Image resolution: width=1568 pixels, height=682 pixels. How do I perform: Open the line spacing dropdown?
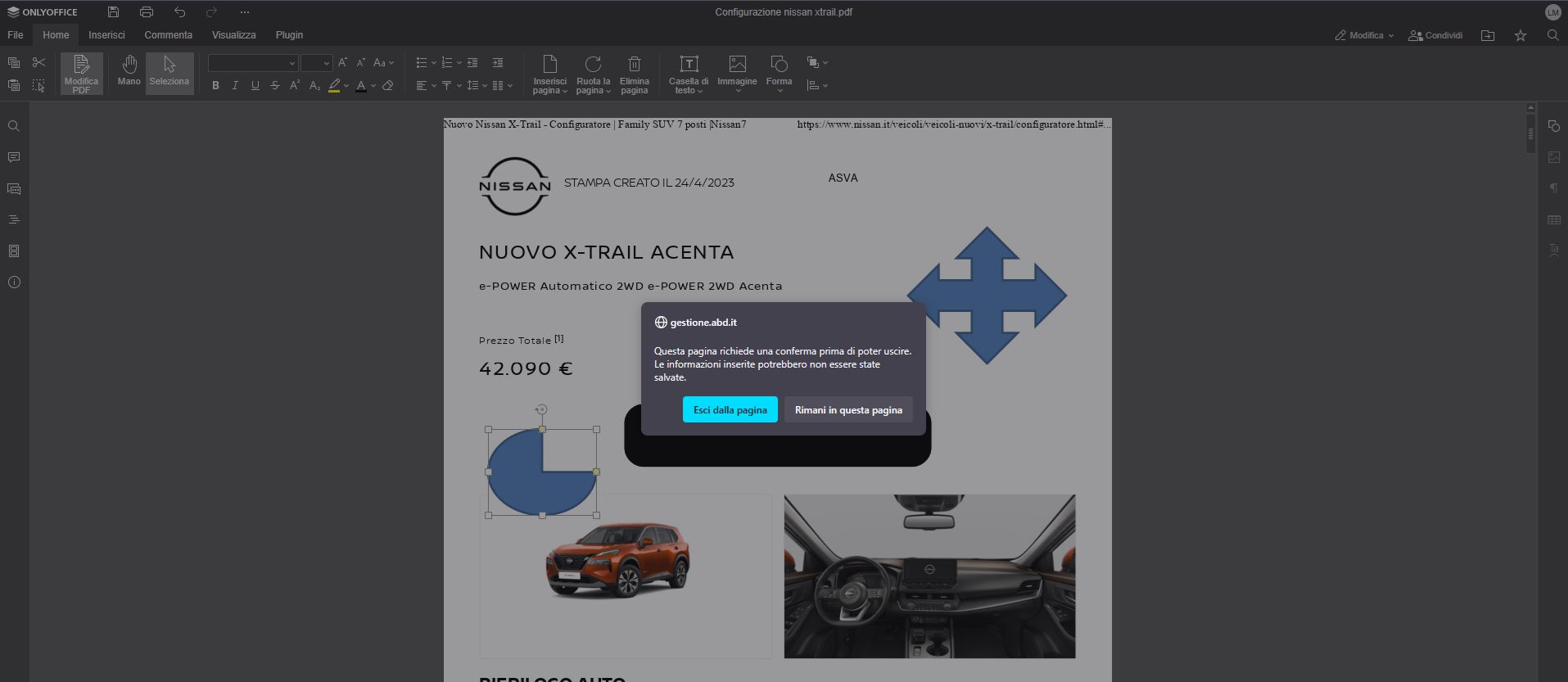click(476, 85)
